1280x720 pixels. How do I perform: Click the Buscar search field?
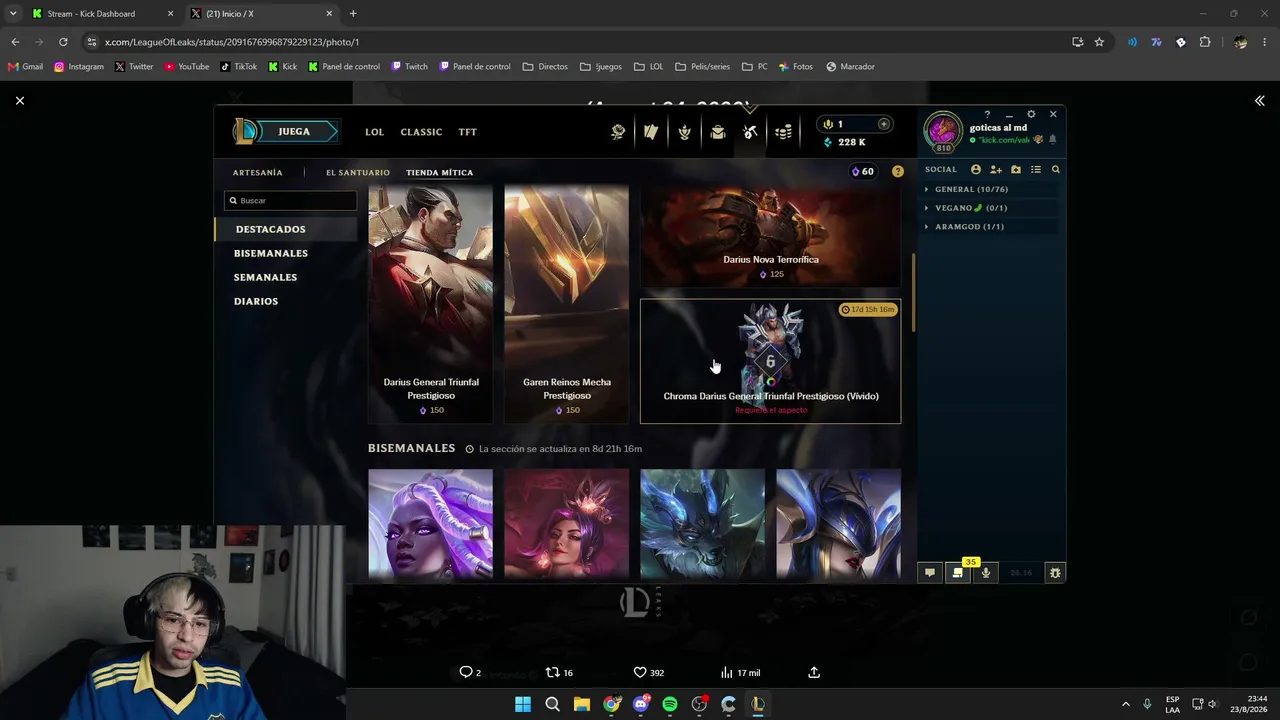pos(291,200)
